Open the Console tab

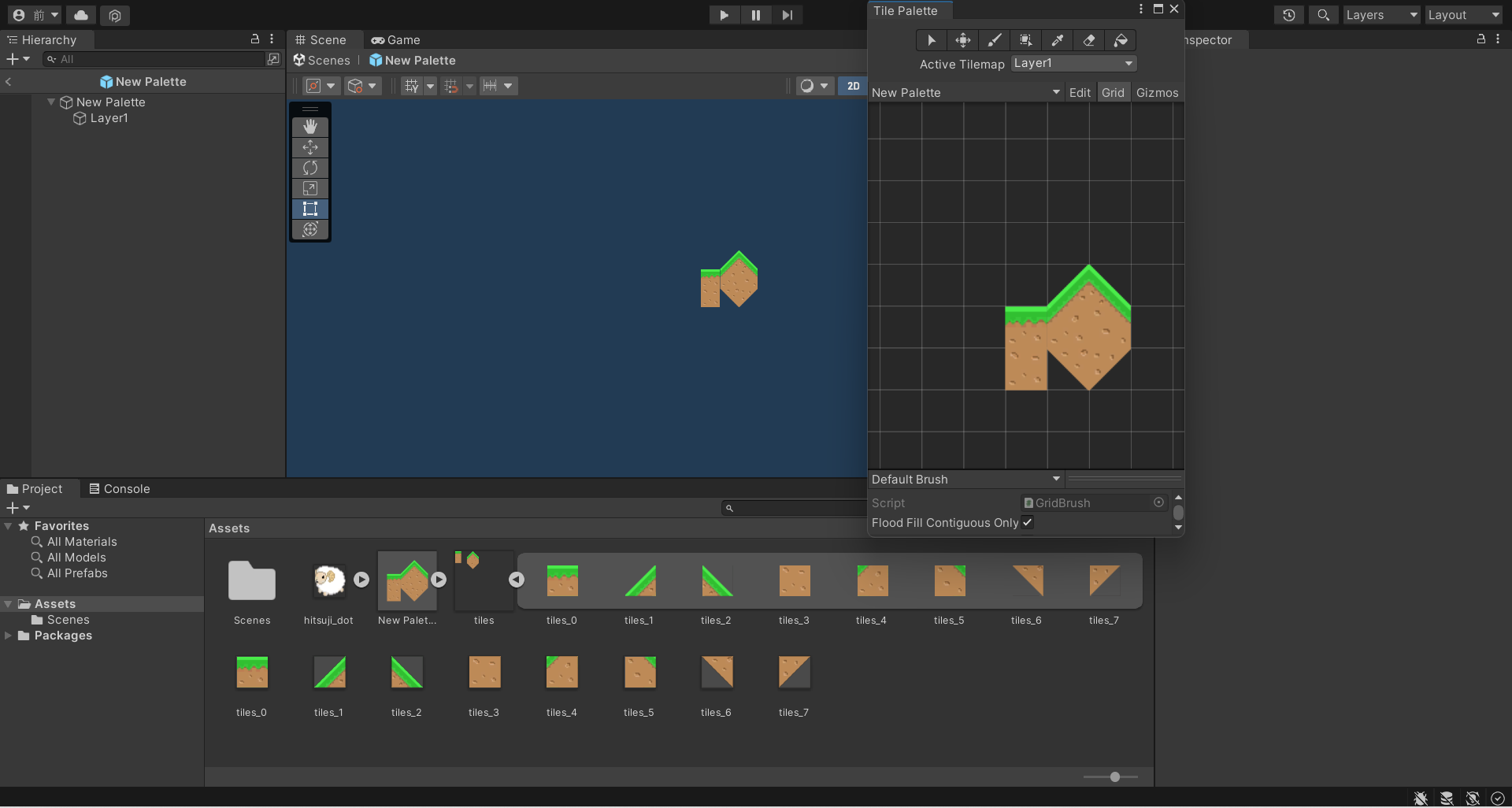pyautogui.click(x=120, y=489)
